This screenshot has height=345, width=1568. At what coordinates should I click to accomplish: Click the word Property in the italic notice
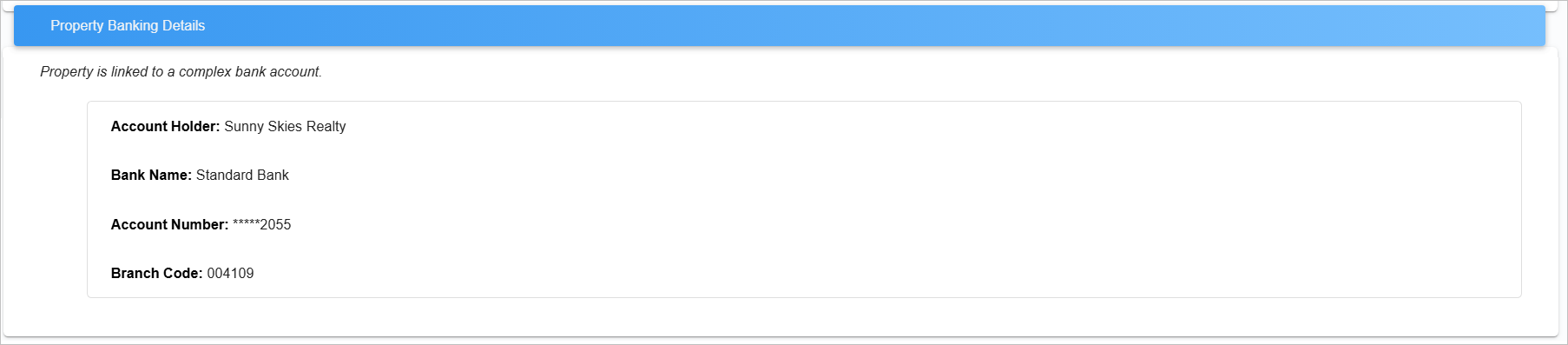[x=67, y=72]
